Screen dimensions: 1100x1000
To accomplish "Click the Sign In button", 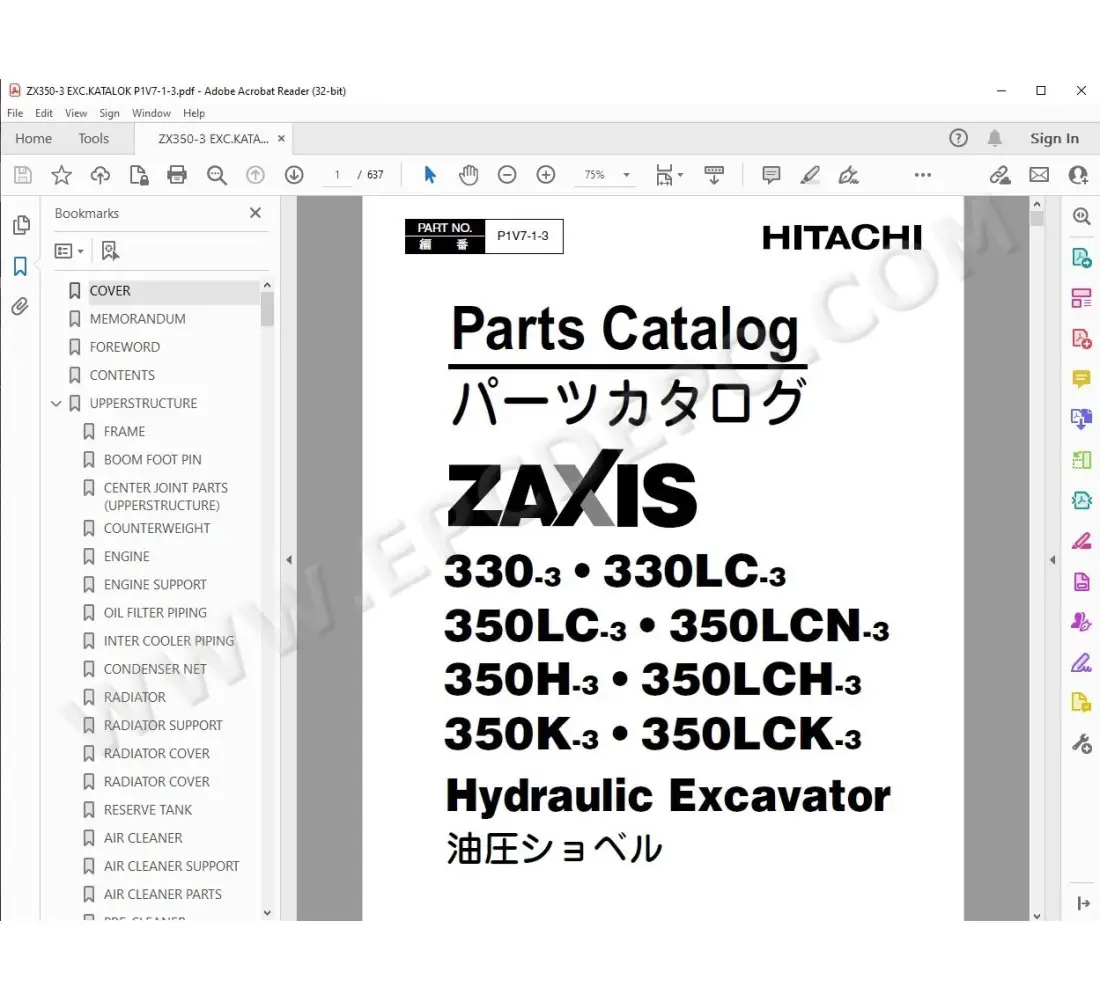I will pos(1054,139).
